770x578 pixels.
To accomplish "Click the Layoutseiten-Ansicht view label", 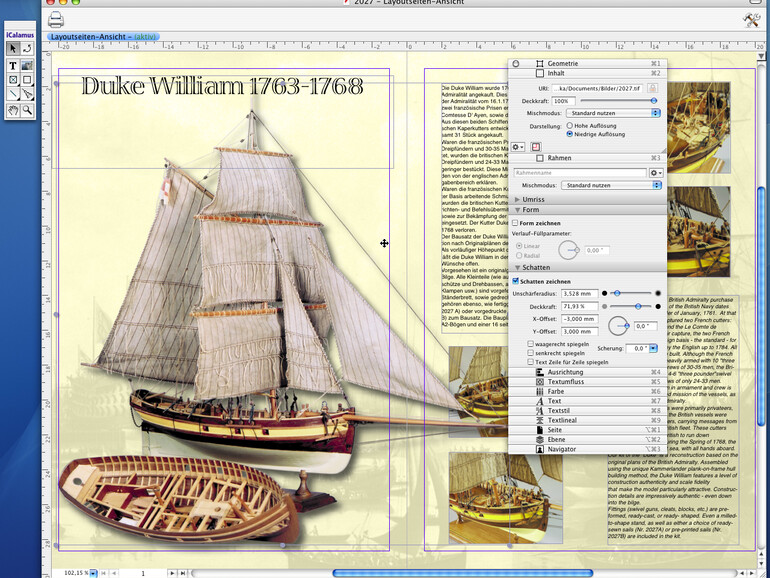I will coord(87,36).
